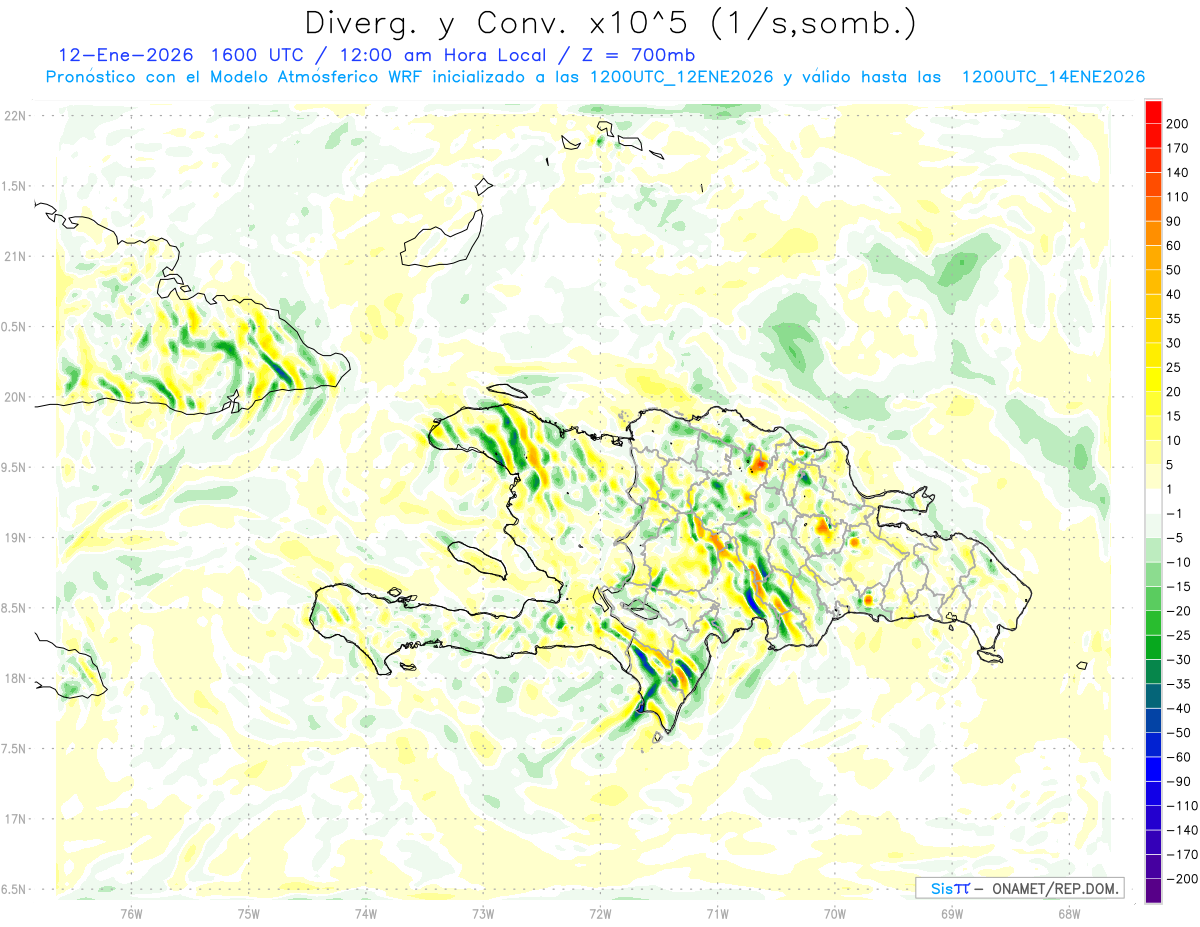Click the positive "140" color scale label

point(1177,173)
